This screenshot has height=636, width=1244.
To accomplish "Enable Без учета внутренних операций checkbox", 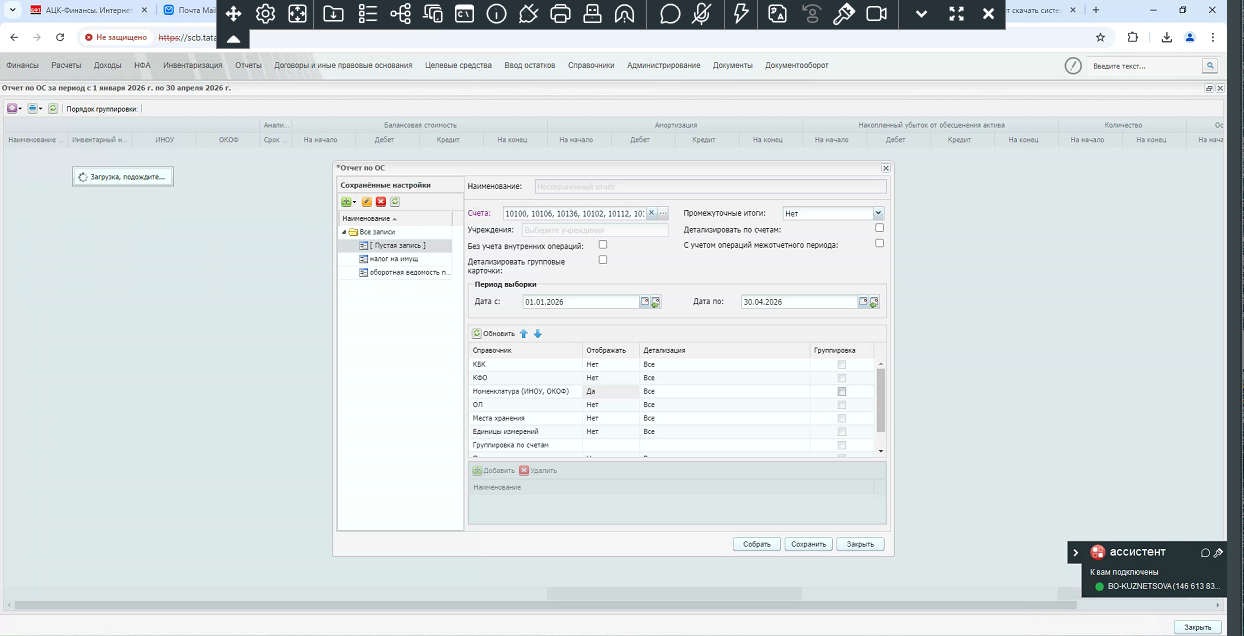I will (x=602, y=245).
